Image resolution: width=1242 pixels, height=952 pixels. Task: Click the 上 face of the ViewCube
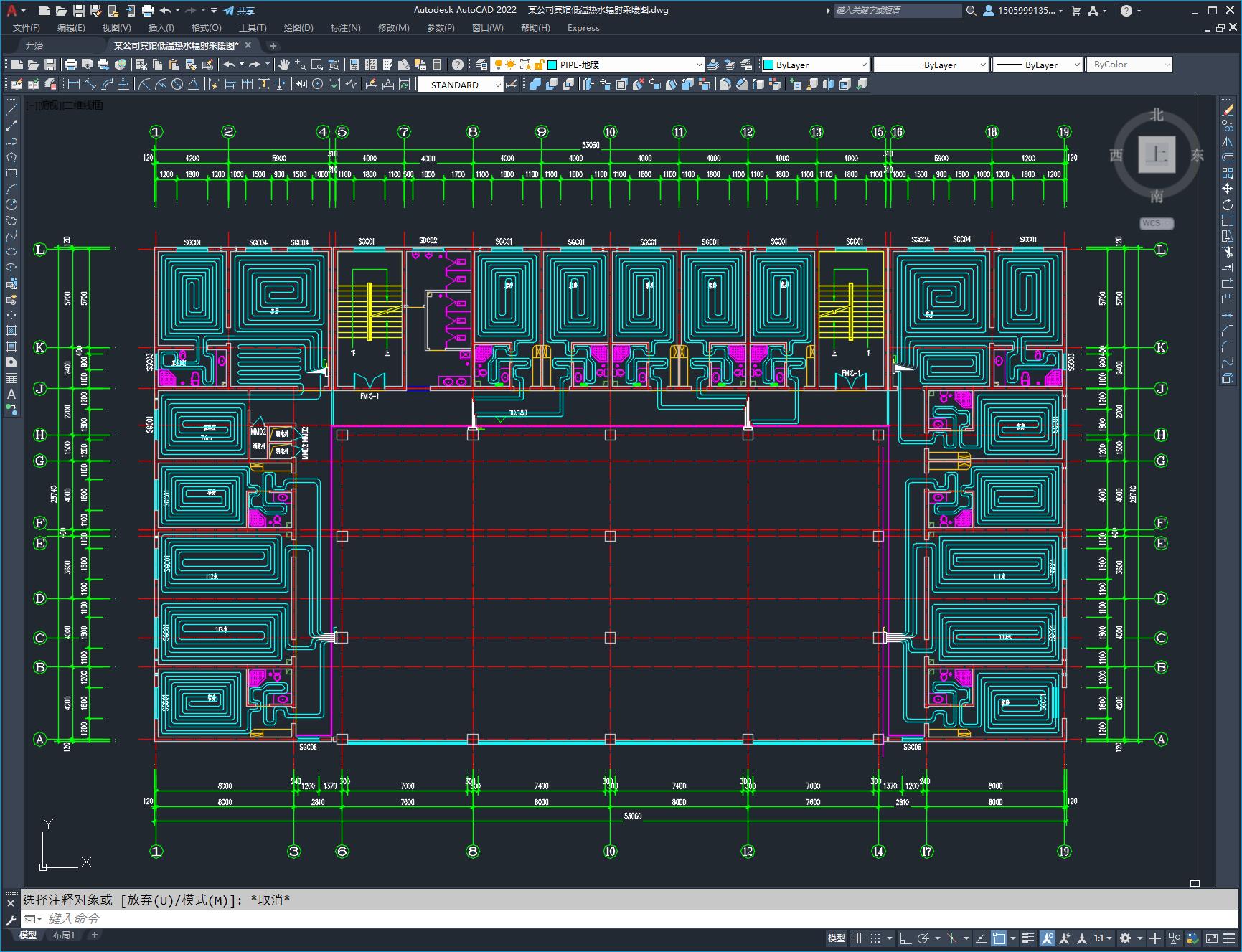1157,154
